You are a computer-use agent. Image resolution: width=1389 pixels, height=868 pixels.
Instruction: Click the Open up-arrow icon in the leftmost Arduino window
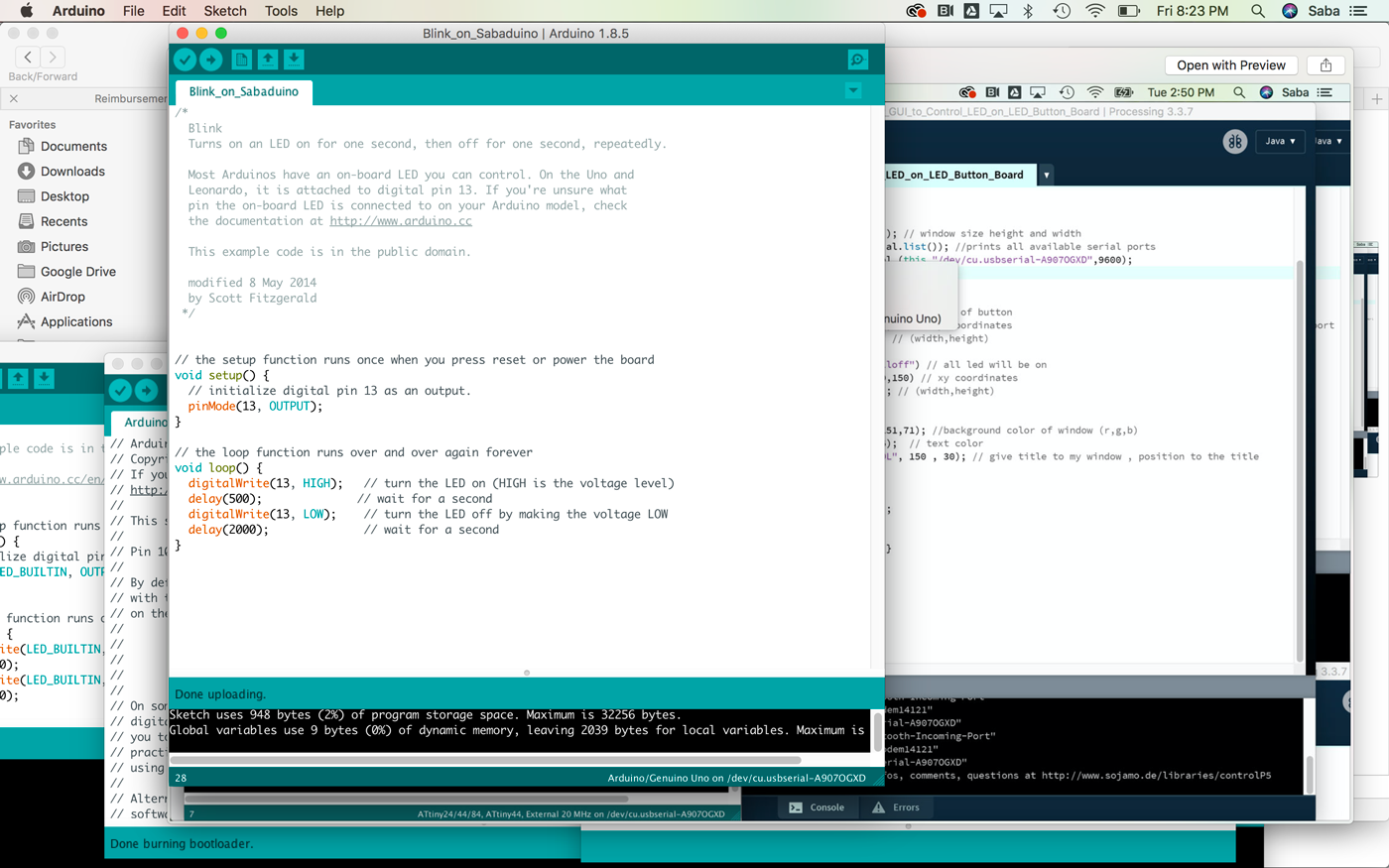pos(18,378)
